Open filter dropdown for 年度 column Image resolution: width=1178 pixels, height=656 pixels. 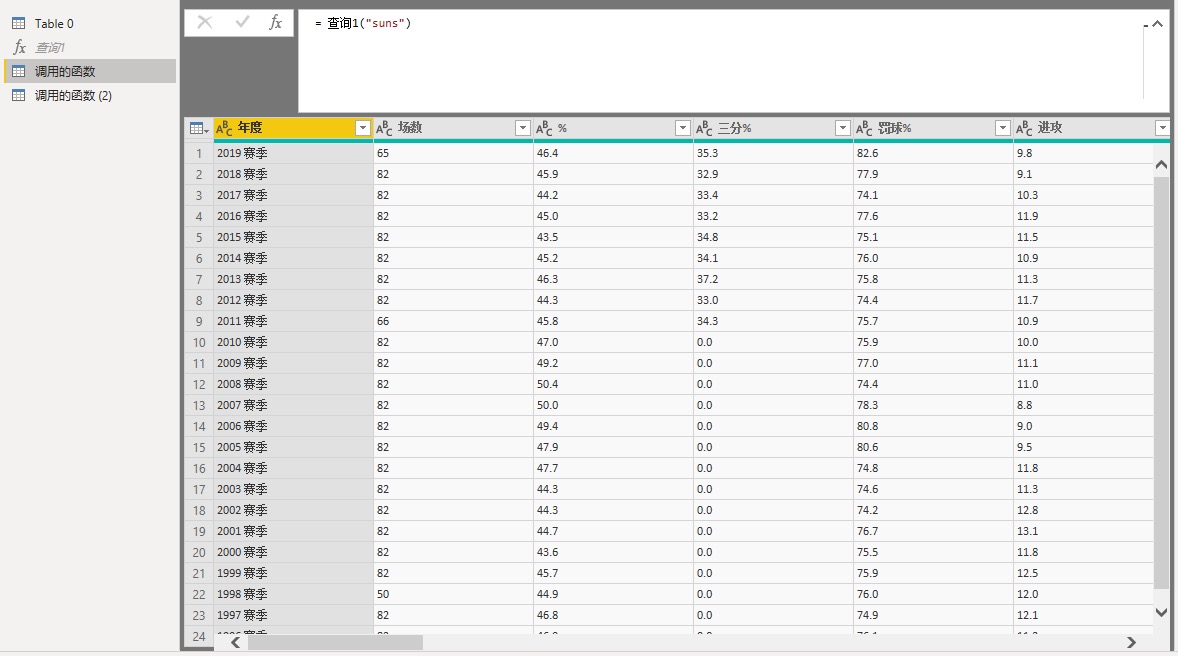(363, 128)
